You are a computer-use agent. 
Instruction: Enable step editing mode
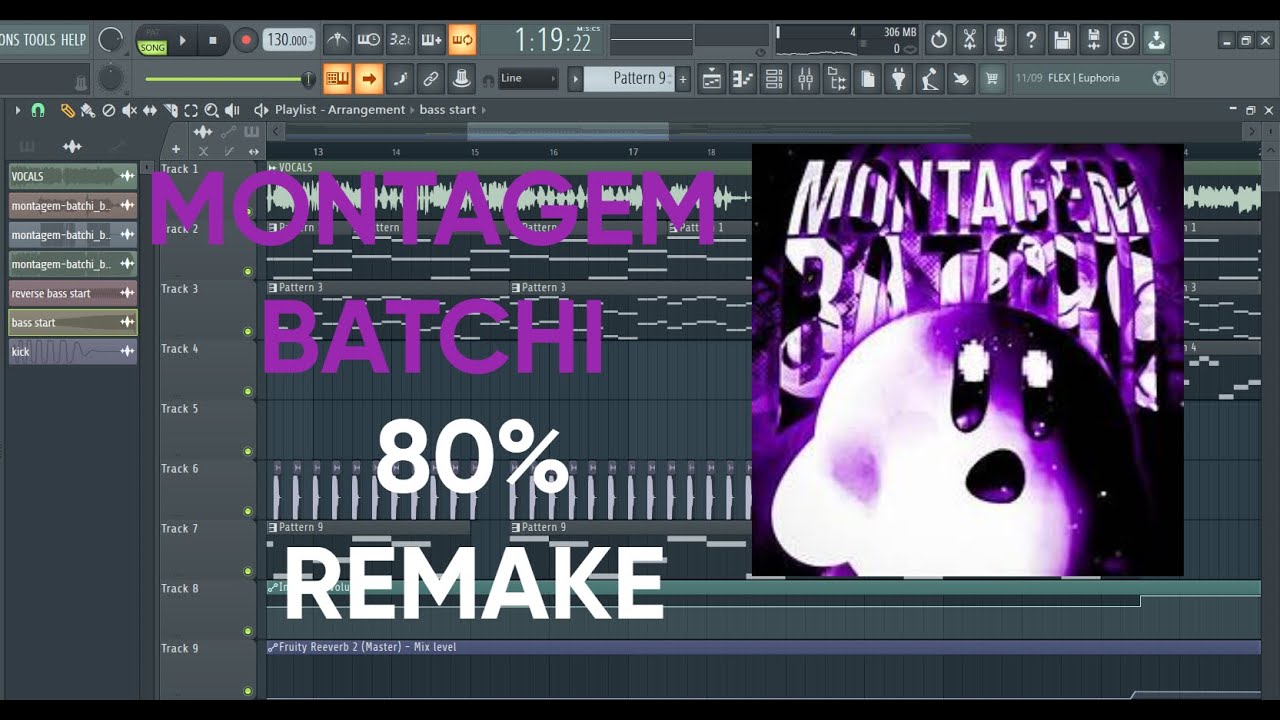(x=400, y=78)
